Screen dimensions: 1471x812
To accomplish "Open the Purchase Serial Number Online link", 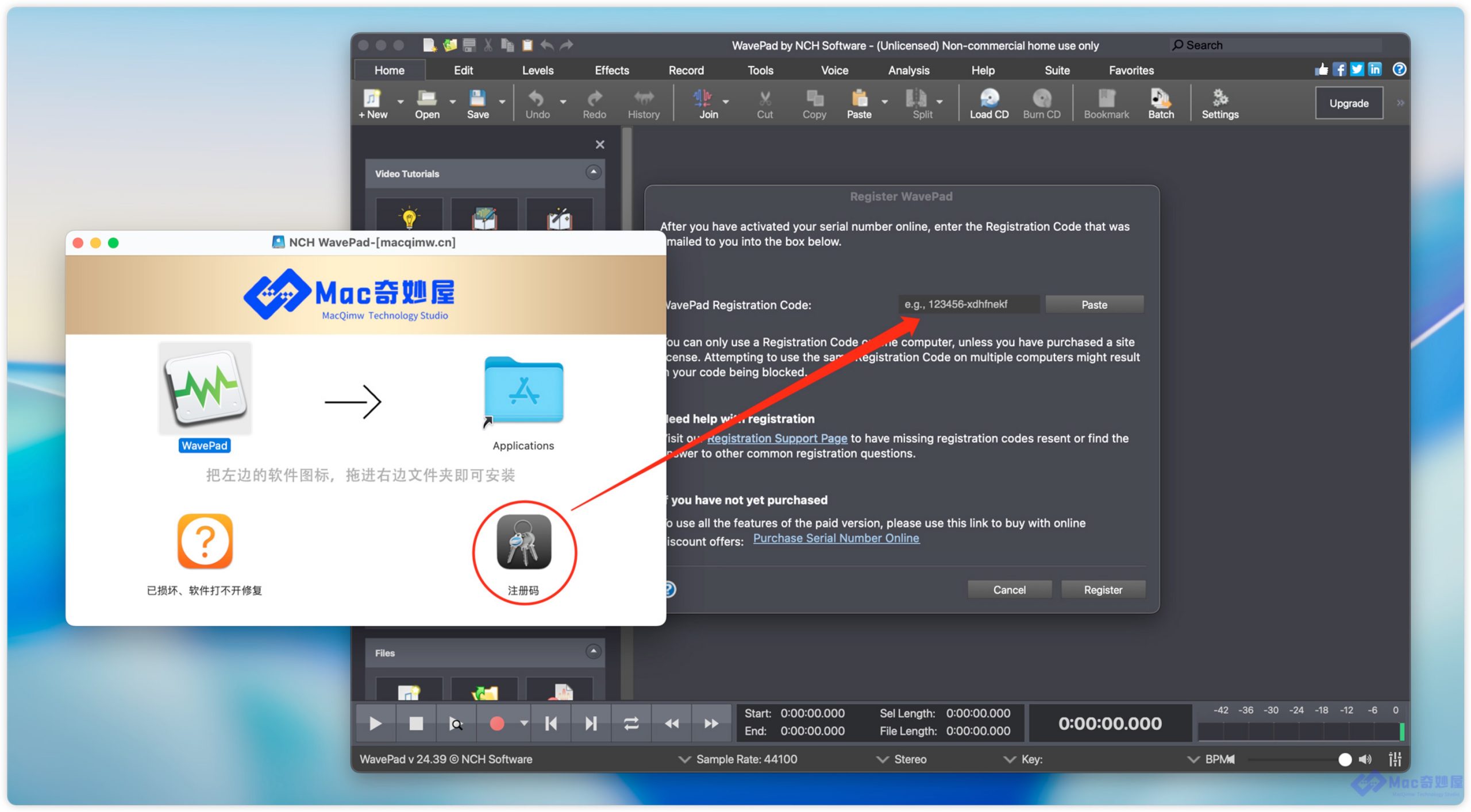I will point(836,538).
